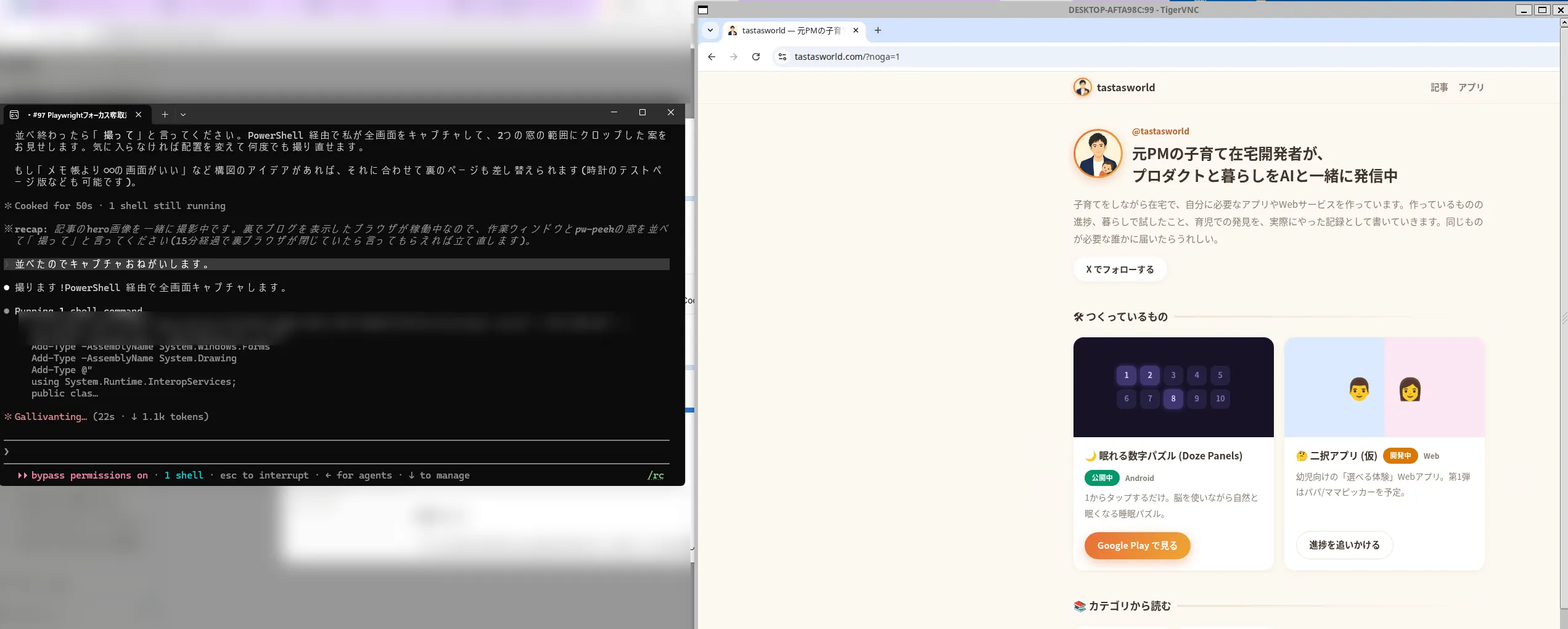The width and height of the screenshot is (1568, 629).
Task: Click the terminal tab icon
Action: click(x=14, y=115)
